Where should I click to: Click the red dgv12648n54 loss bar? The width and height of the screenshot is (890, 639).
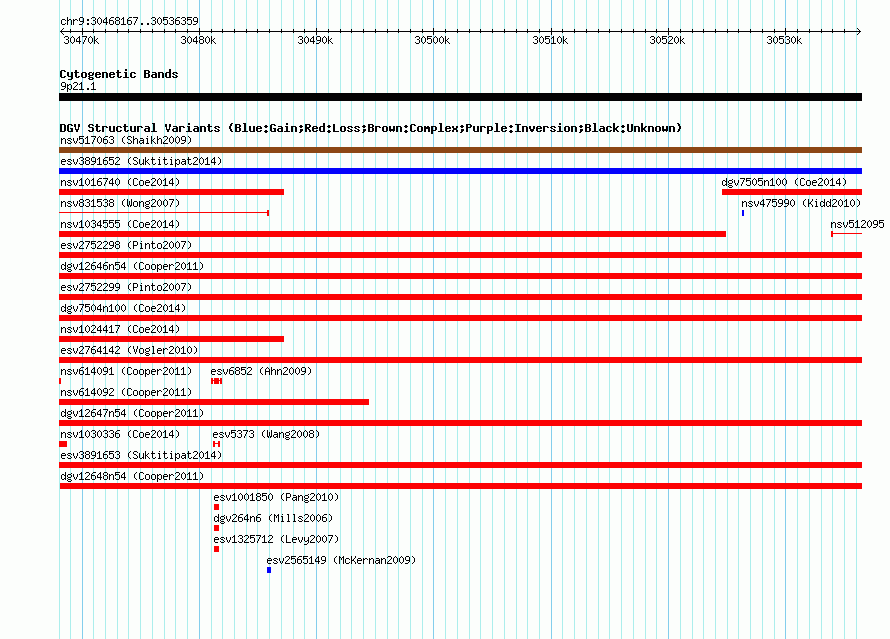coord(460,486)
